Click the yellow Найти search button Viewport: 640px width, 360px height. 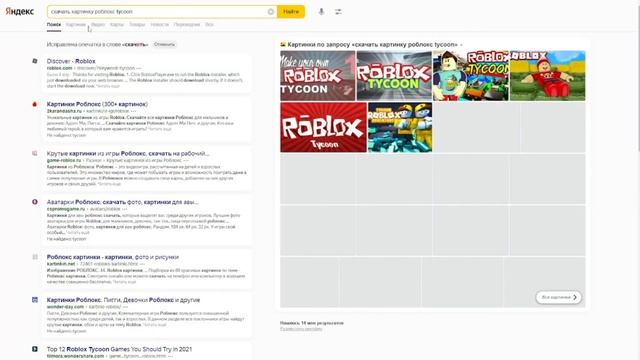coord(291,11)
